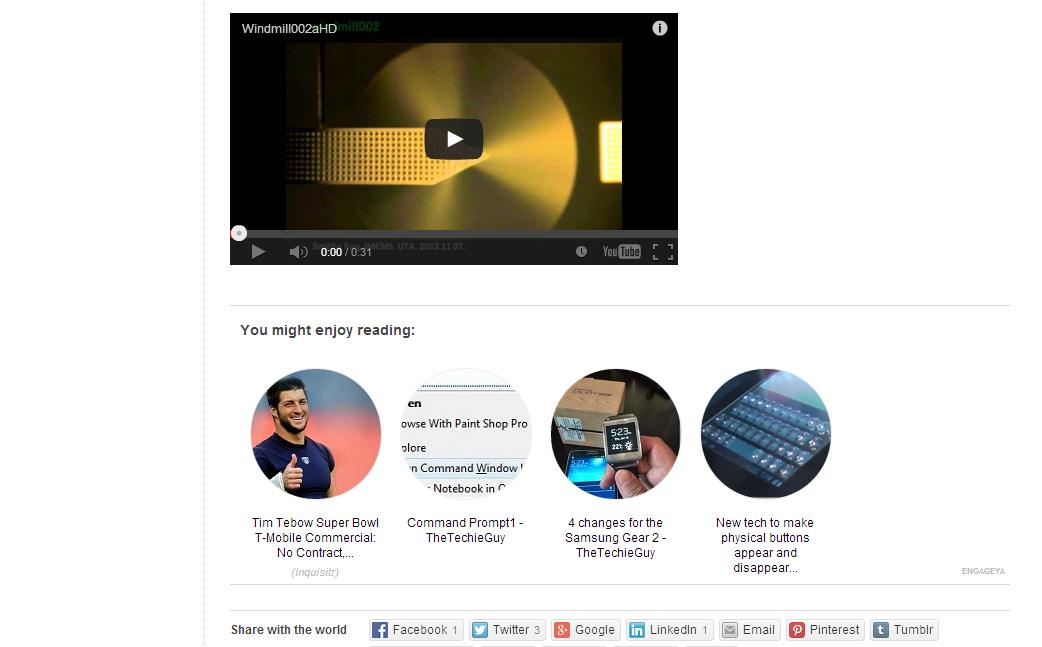
Task: Open the Command Prompt1 - TheTechieGuy link
Action: point(465,530)
